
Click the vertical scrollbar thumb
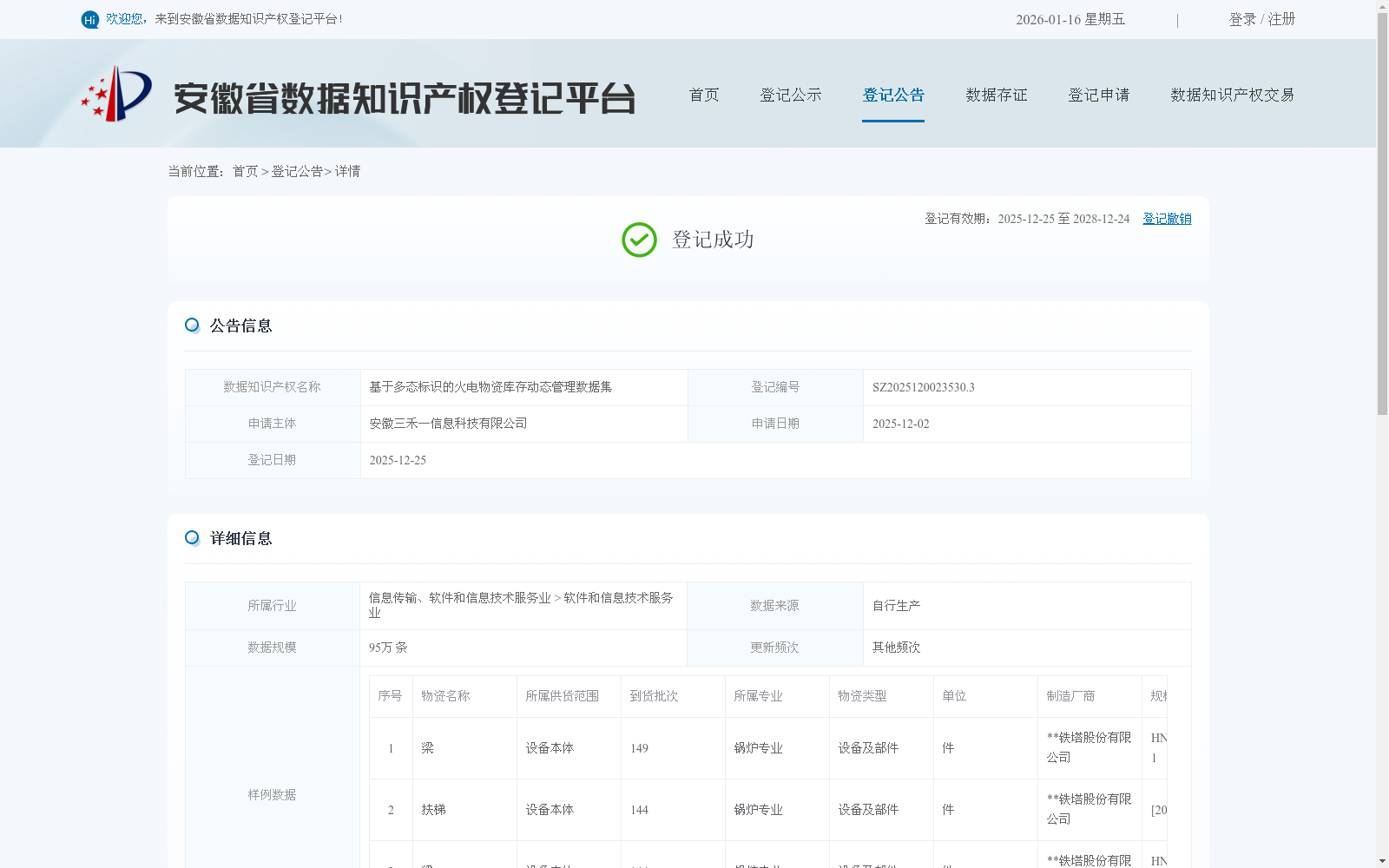[x=1382, y=214]
